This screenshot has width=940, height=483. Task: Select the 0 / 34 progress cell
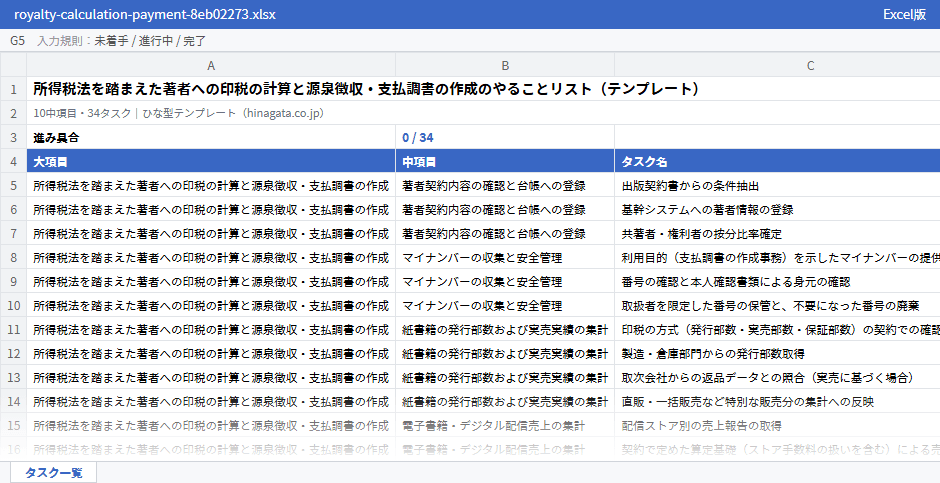pyautogui.click(x=505, y=137)
